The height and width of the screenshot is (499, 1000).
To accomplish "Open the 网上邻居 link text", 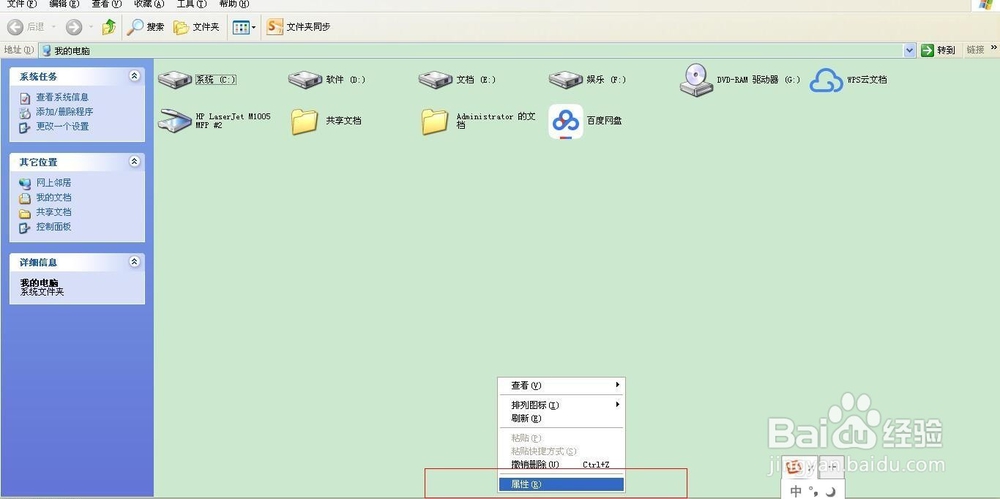I will pyautogui.click(x=54, y=183).
